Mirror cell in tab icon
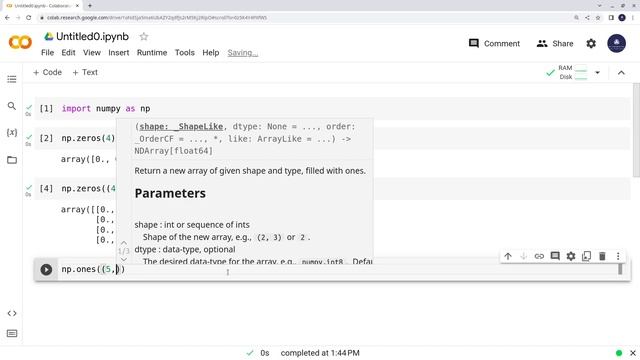 (x=587, y=256)
